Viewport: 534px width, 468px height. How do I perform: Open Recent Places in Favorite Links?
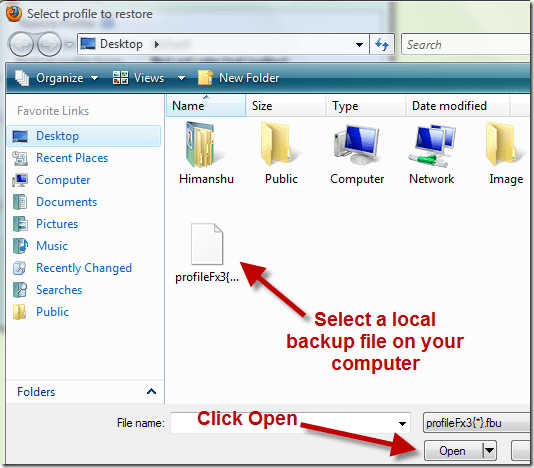[72, 158]
